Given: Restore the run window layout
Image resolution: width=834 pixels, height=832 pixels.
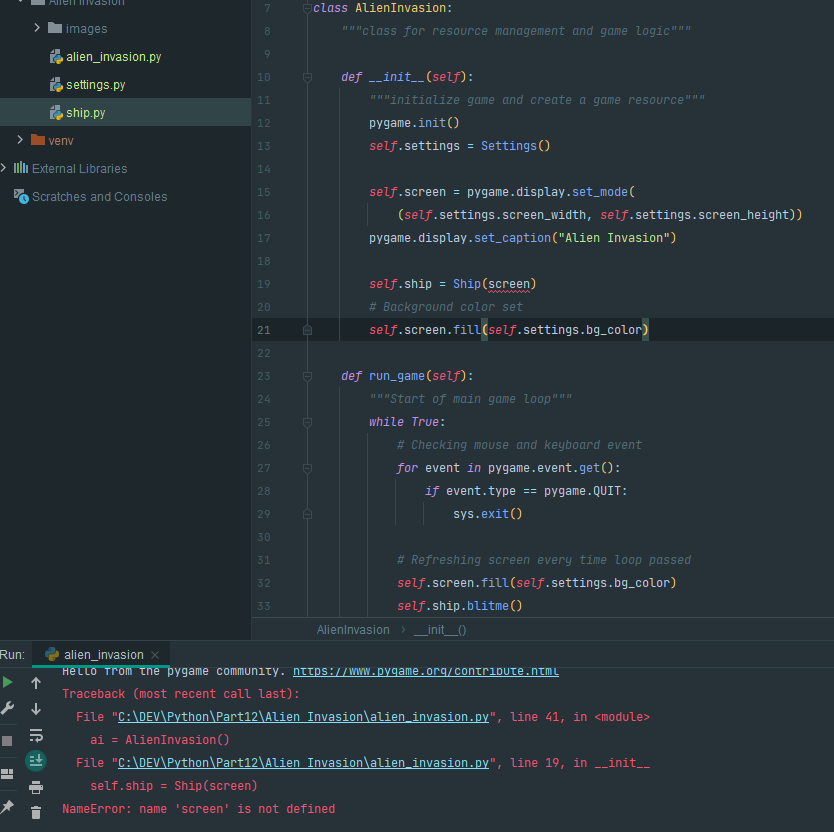Looking at the screenshot, I should [x=7, y=771].
